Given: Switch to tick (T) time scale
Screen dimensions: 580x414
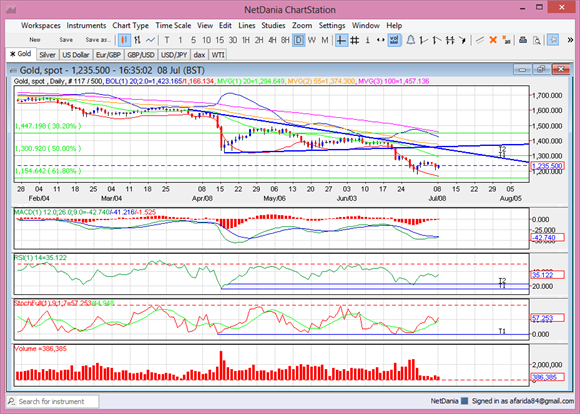Looking at the screenshot, I should point(167,40).
